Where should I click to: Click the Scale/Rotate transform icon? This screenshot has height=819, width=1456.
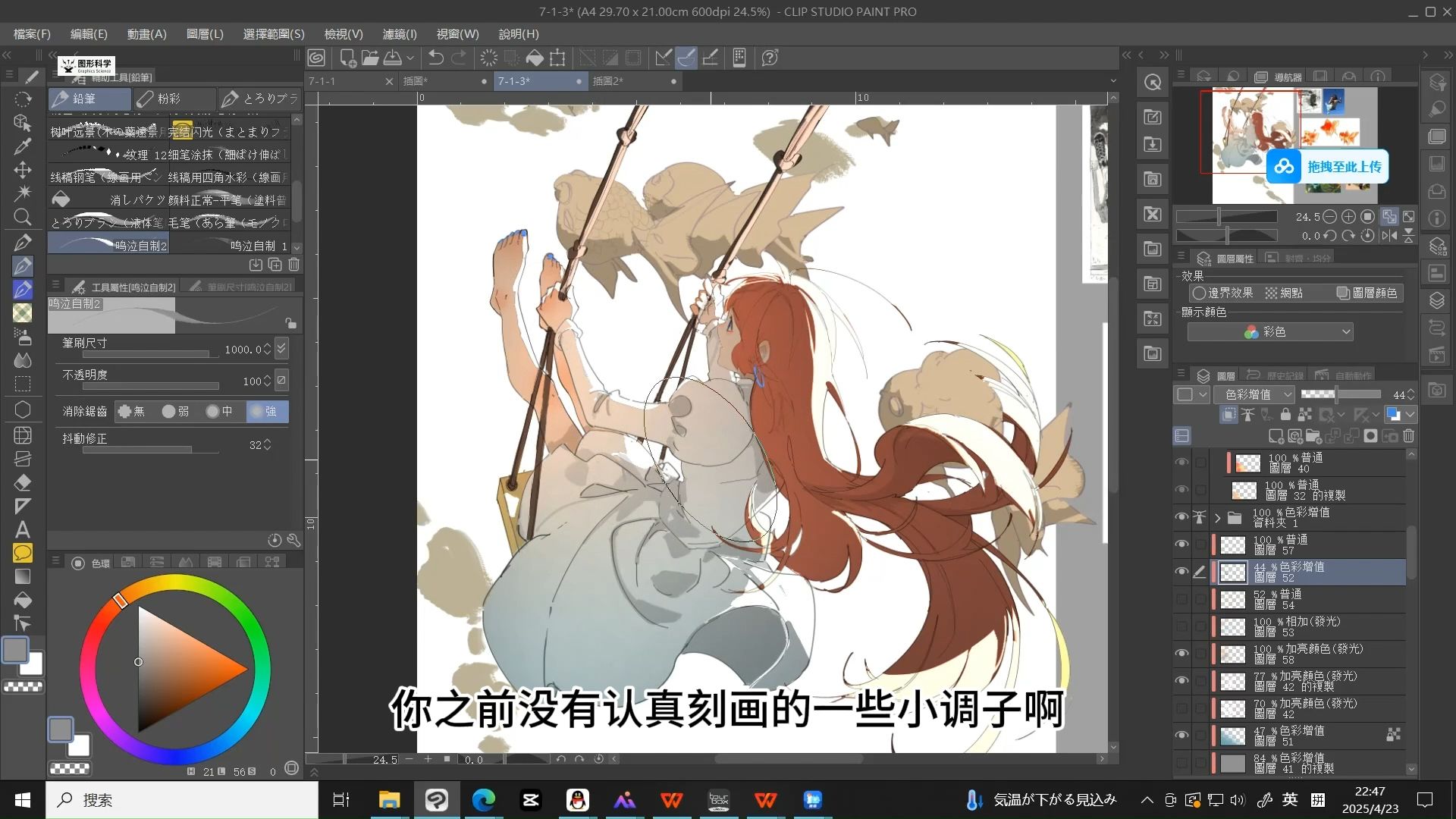557,58
